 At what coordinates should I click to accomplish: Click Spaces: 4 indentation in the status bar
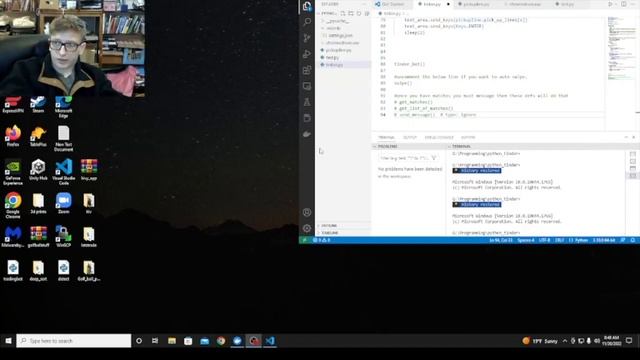tap(526, 240)
